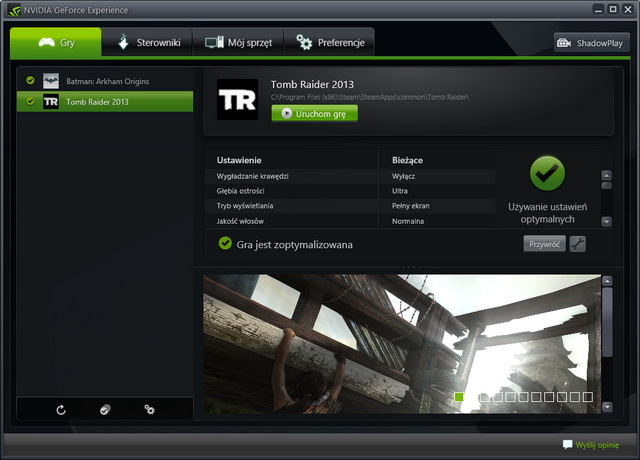Viewport: 640px width, 460px height.
Task: Open game list settings gears icon
Action: coord(149,409)
